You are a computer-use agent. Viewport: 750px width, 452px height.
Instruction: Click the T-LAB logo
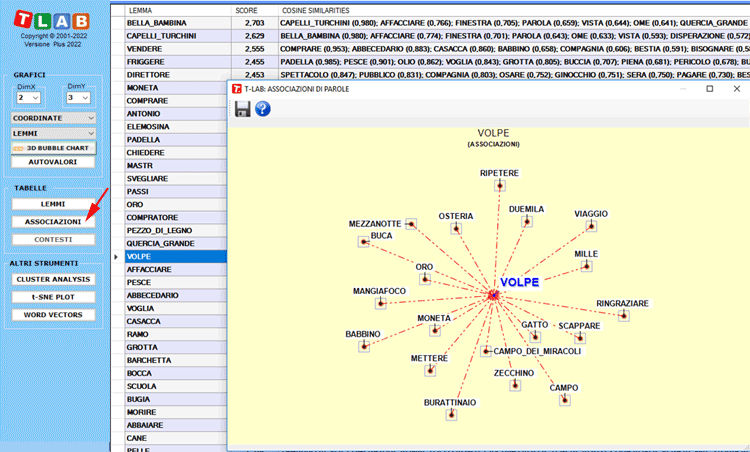coord(52,20)
